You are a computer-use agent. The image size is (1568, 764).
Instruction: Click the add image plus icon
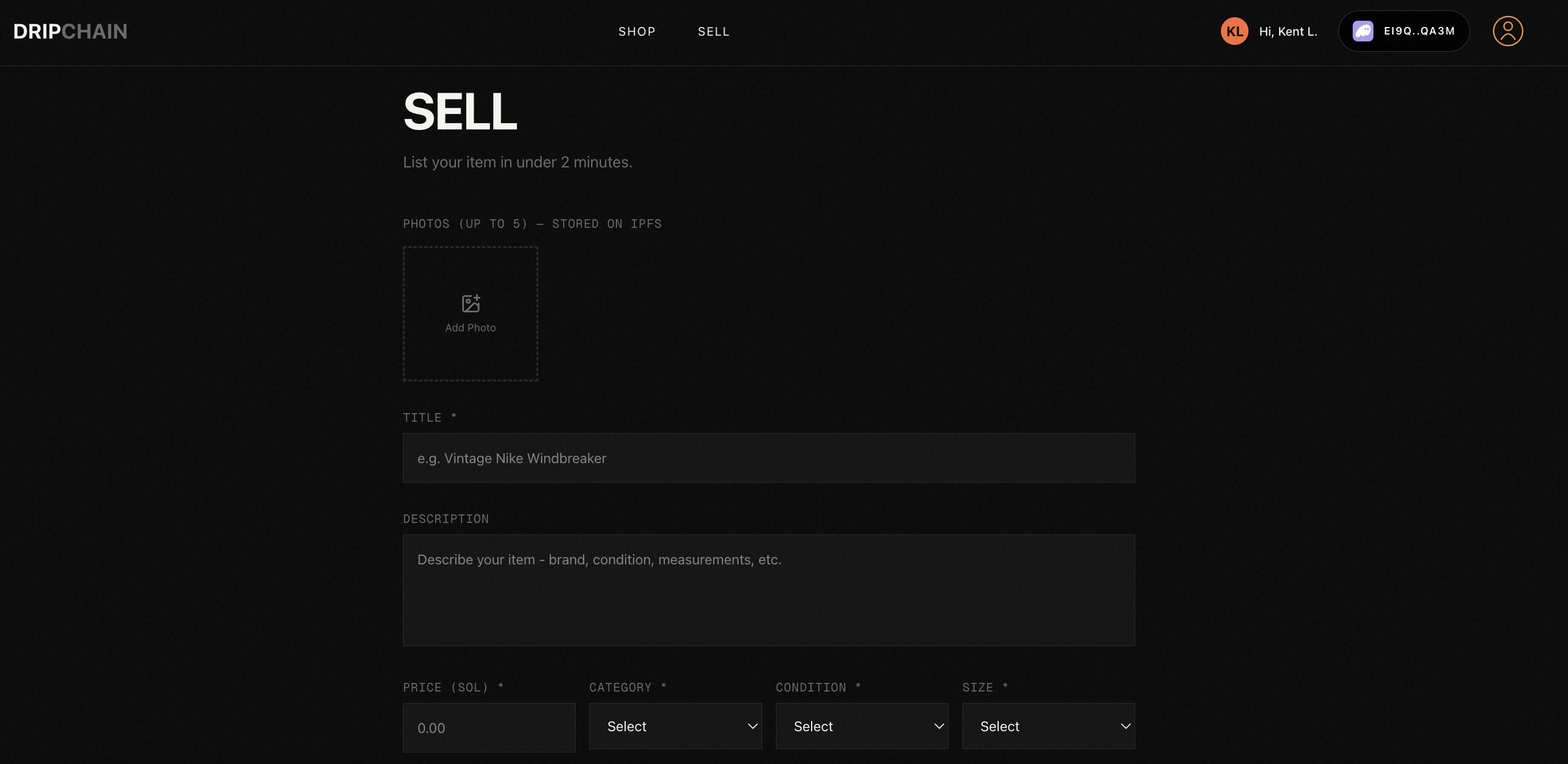click(470, 303)
